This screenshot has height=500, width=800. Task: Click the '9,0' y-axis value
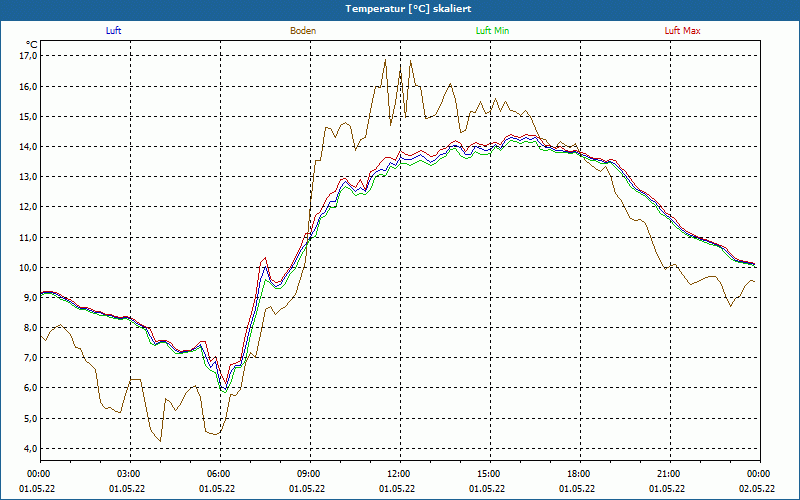[31, 297]
